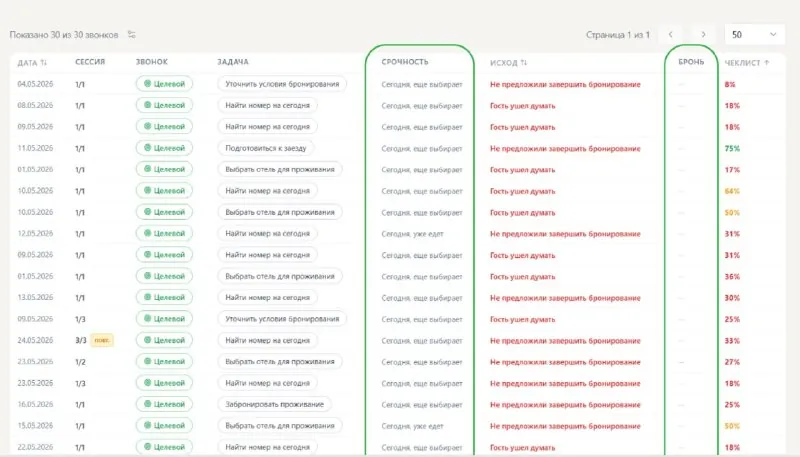Click outcome Гость ушел думать in 22.05.2026 row
This screenshot has width=800, height=457.
(522, 447)
